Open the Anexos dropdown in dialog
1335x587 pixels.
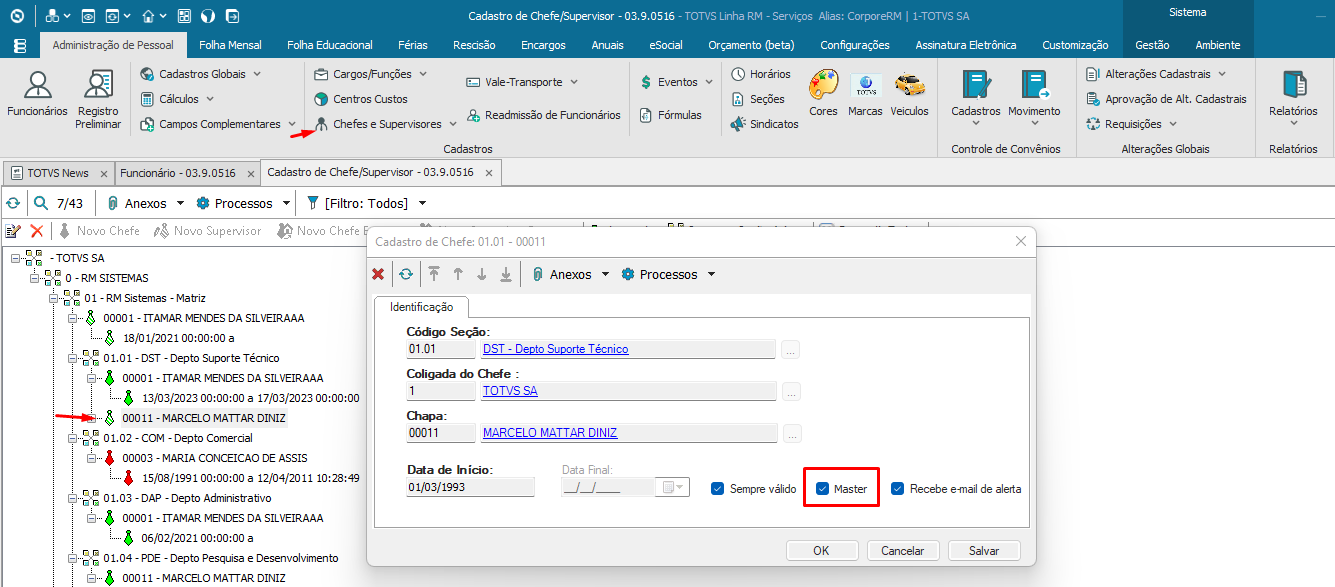coord(570,274)
